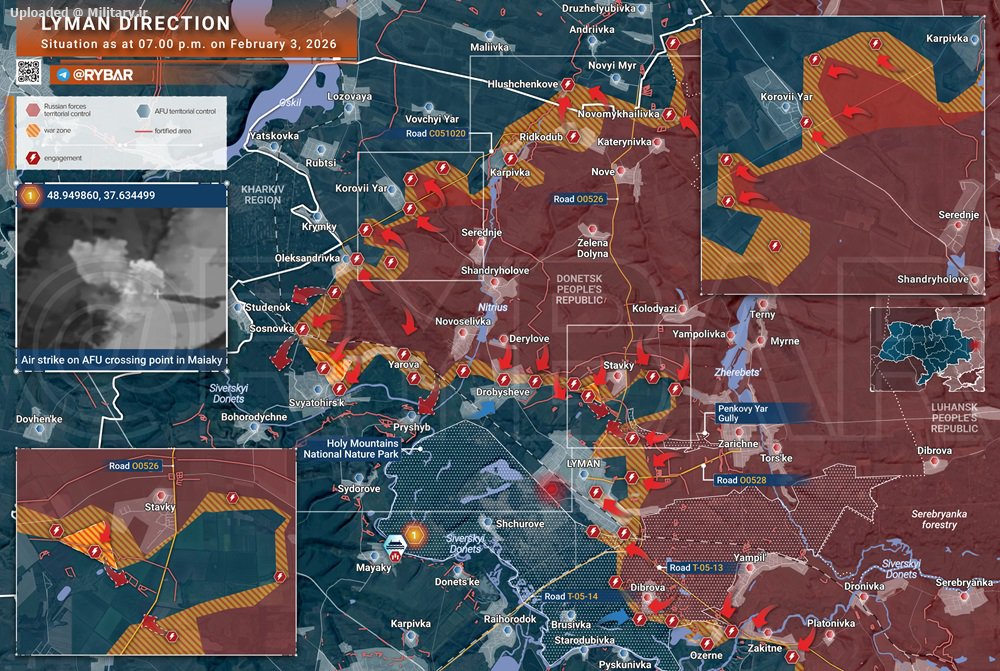The height and width of the screenshot is (671, 1000).
Task: Click the Oskil river label
Action: [x=290, y=102]
